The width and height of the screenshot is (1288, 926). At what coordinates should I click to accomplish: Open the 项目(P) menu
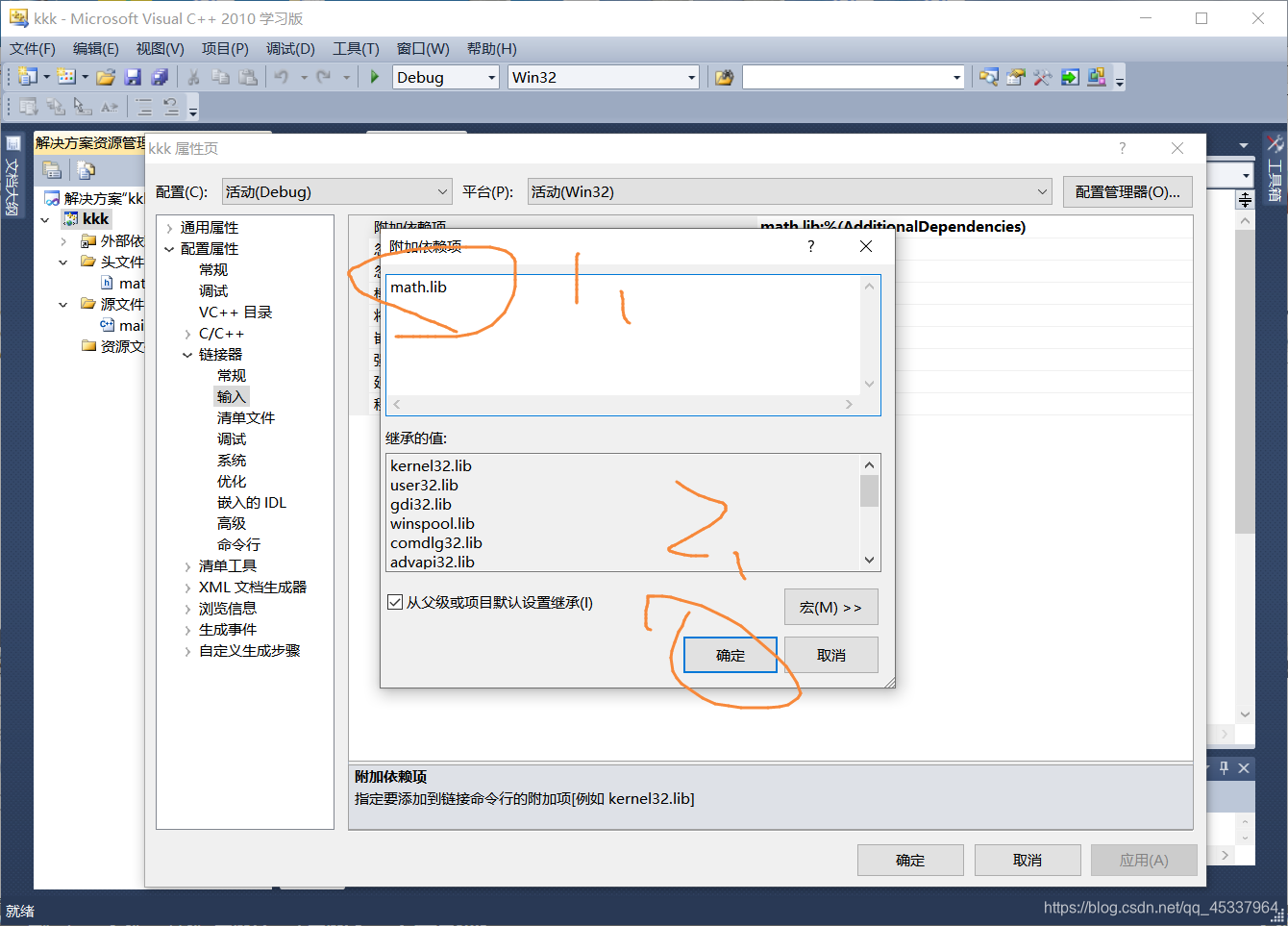tap(225, 48)
